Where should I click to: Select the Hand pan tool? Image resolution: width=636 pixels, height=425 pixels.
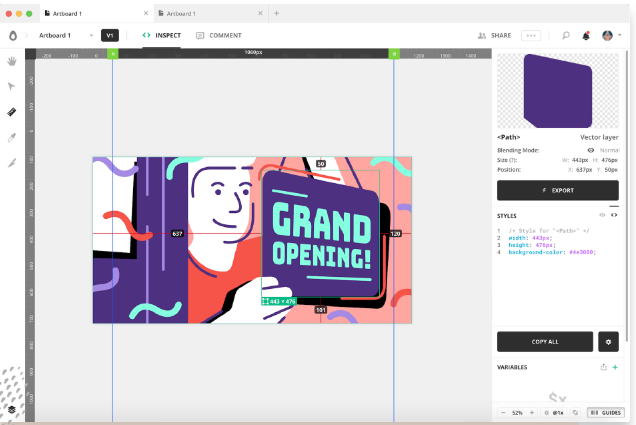pyautogui.click(x=12, y=61)
